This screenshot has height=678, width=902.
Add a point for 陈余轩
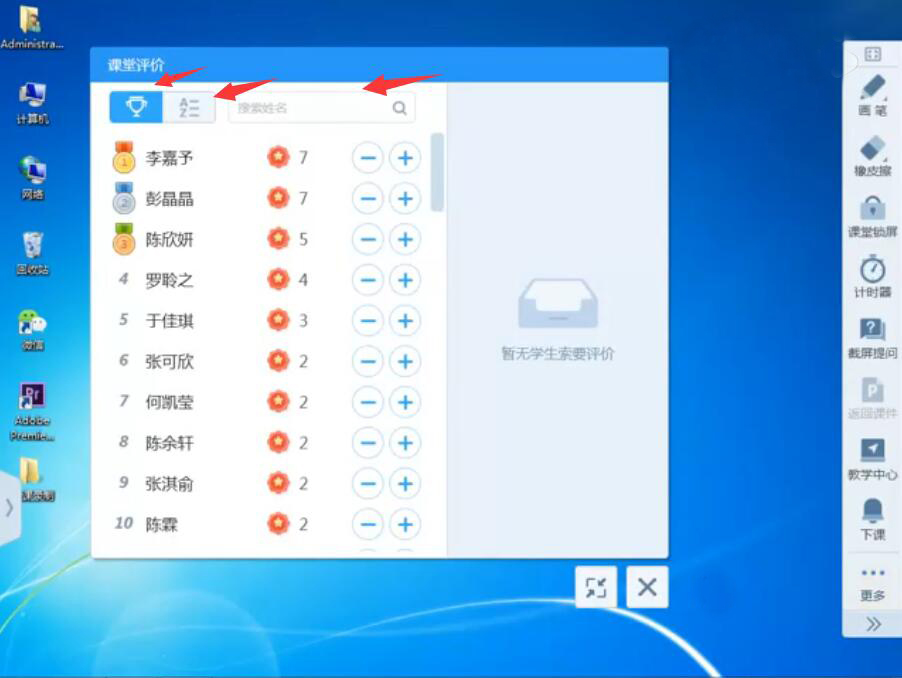click(x=405, y=443)
